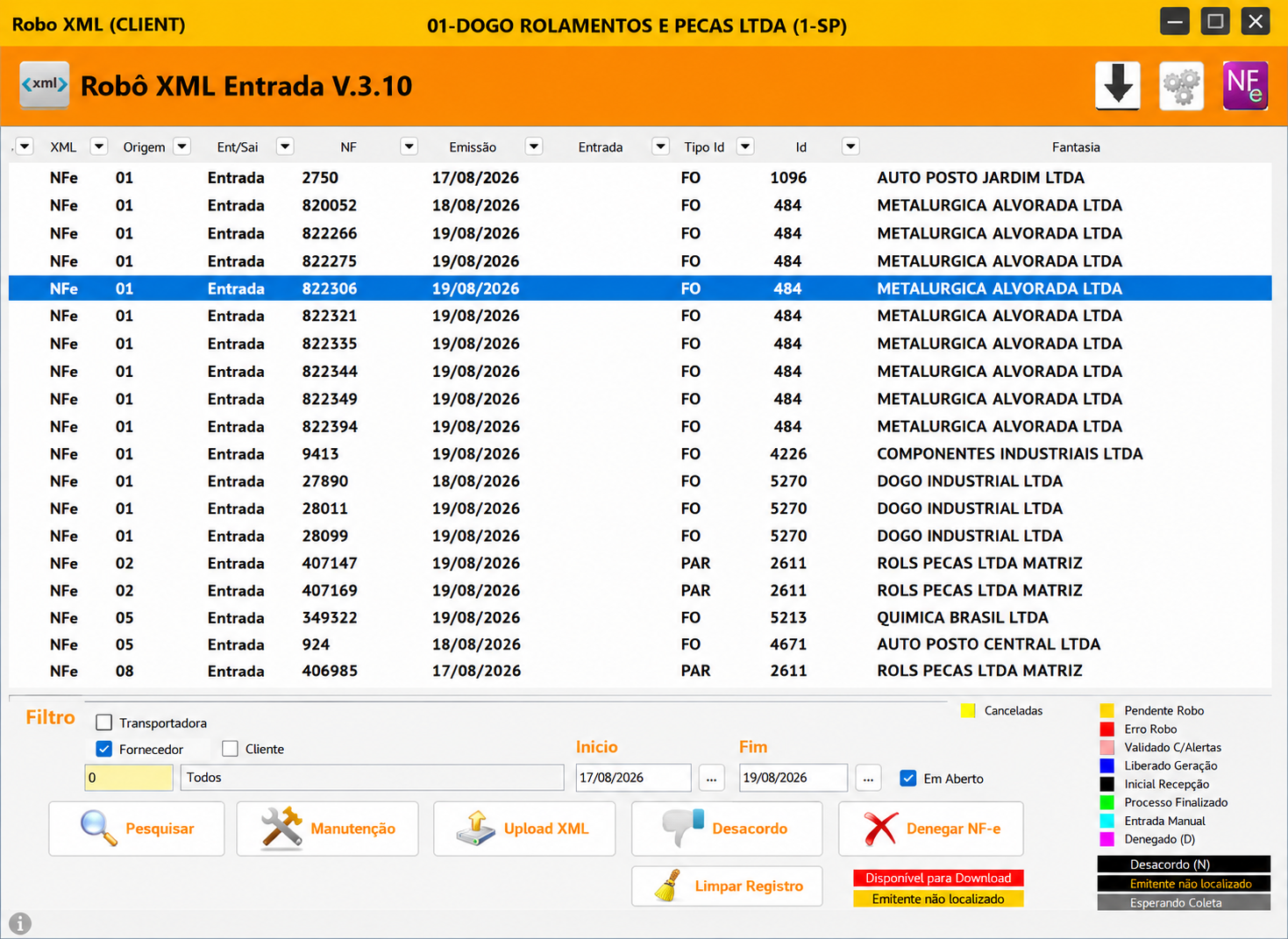Click the magenta Denegado (D) swatch
The width and height of the screenshot is (1288, 939).
[1107, 839]
